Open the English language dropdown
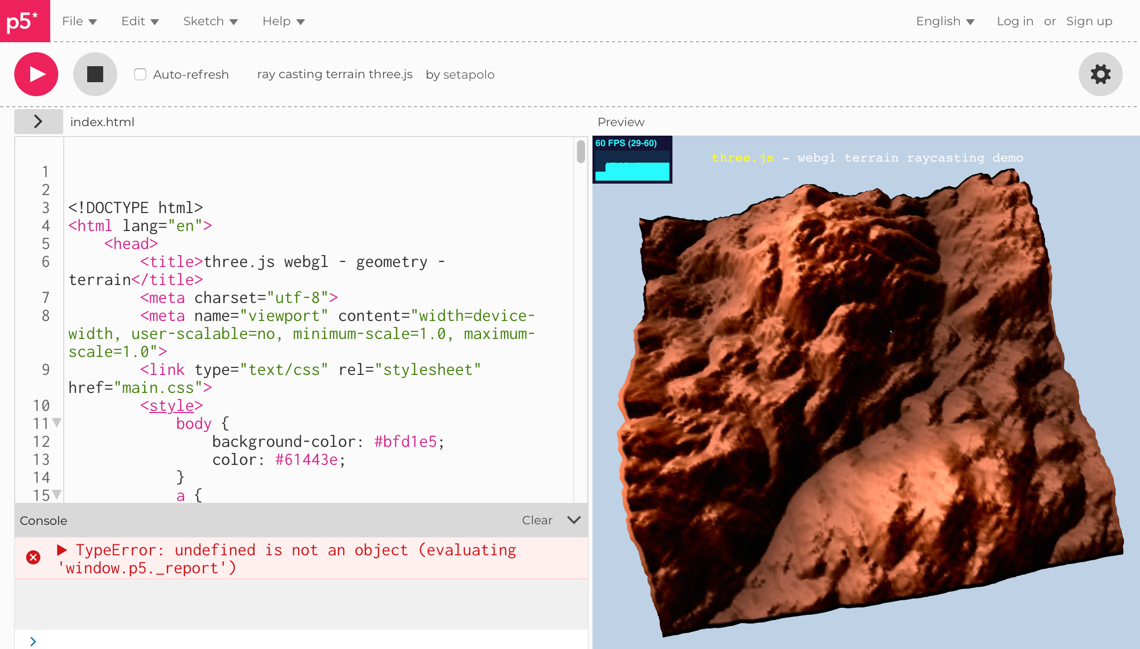 pyautogui.click(x=945, y=21)
